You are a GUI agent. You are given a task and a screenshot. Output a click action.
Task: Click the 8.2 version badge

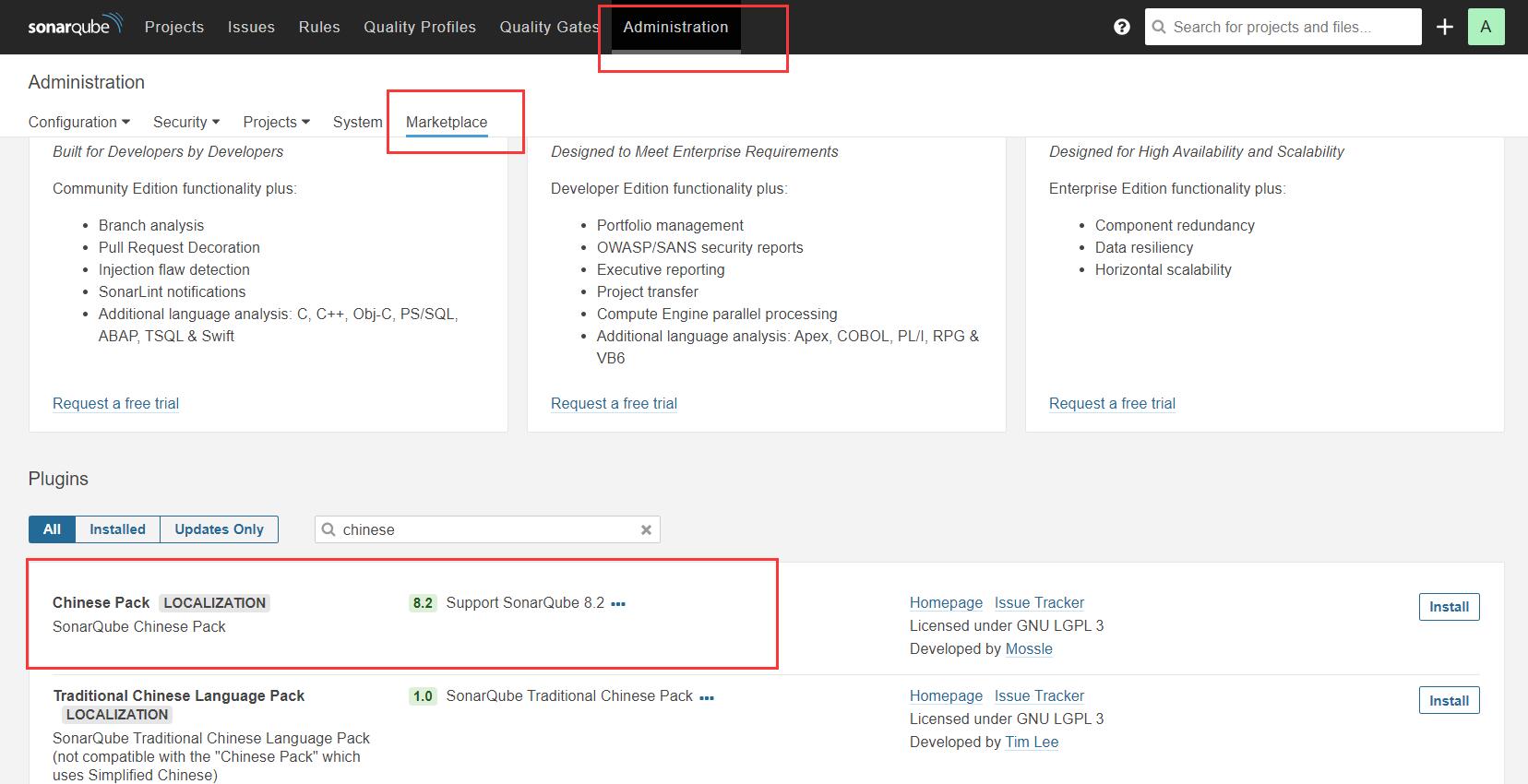pyautogui.click(x=423, y=603)
